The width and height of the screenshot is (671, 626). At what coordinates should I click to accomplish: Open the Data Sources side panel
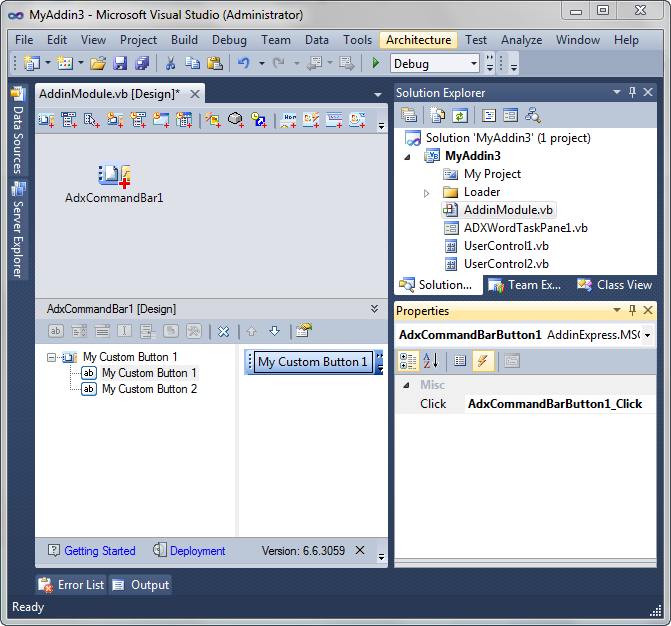pos(17,132)
